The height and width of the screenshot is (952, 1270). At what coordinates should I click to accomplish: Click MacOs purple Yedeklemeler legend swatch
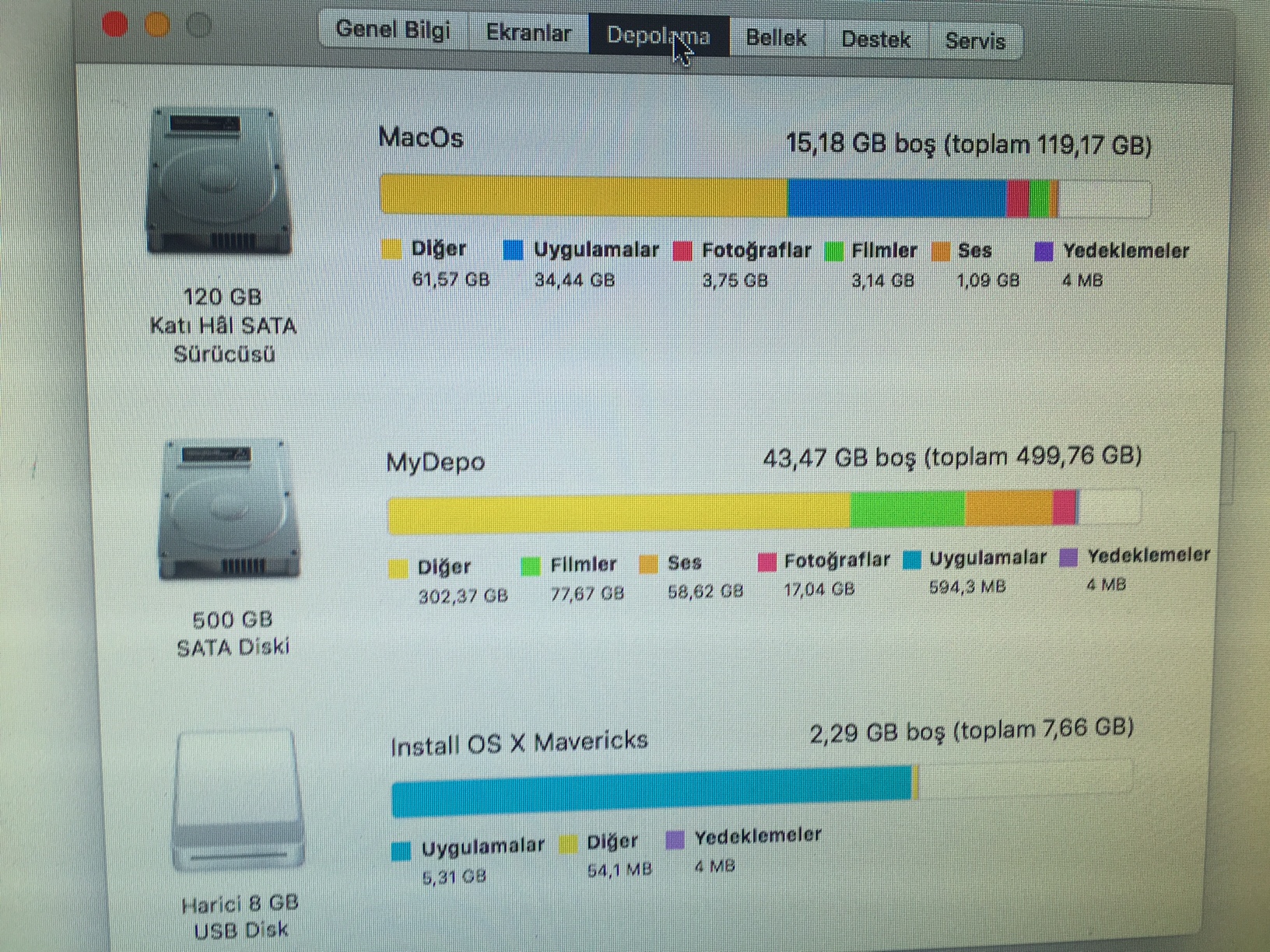click(x=1044, y=251)
